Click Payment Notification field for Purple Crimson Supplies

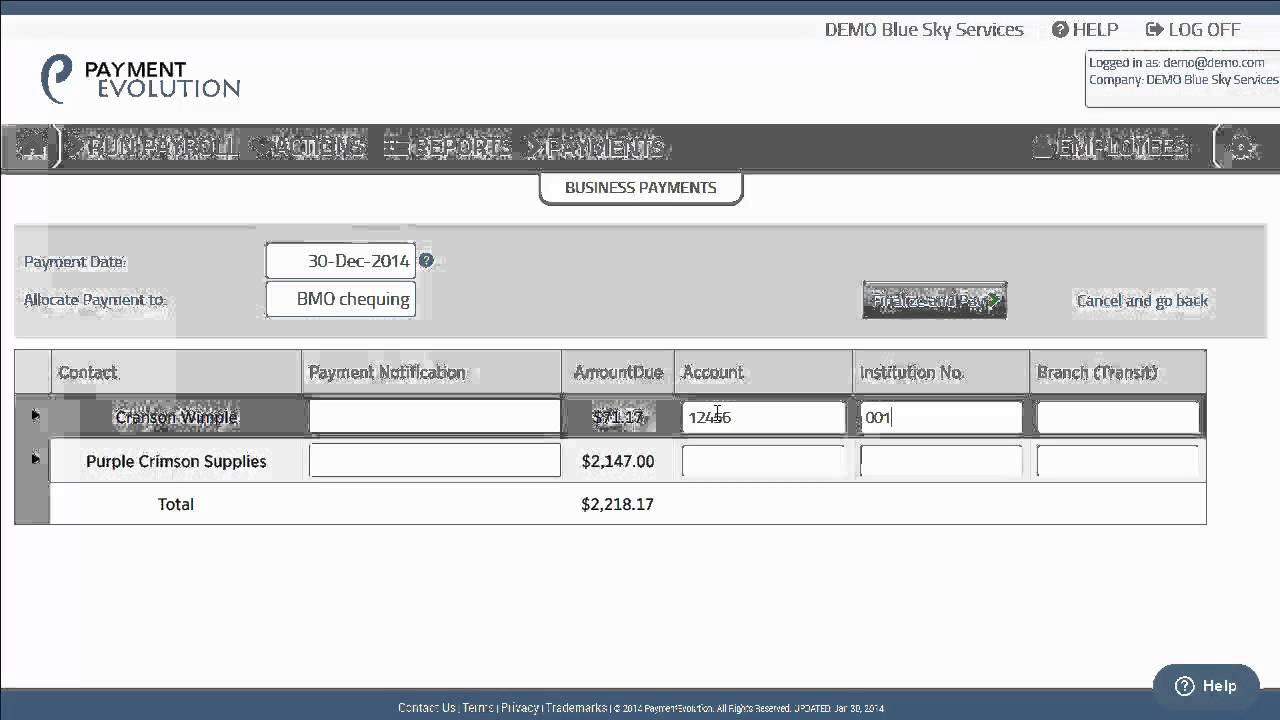[x=435, y=460]
